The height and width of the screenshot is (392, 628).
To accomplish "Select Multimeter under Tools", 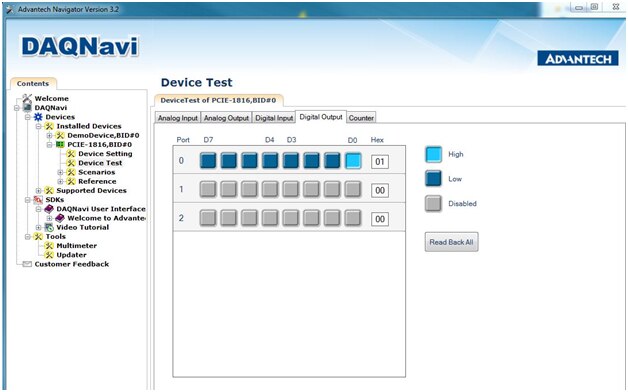I will (x=76, y=246).
